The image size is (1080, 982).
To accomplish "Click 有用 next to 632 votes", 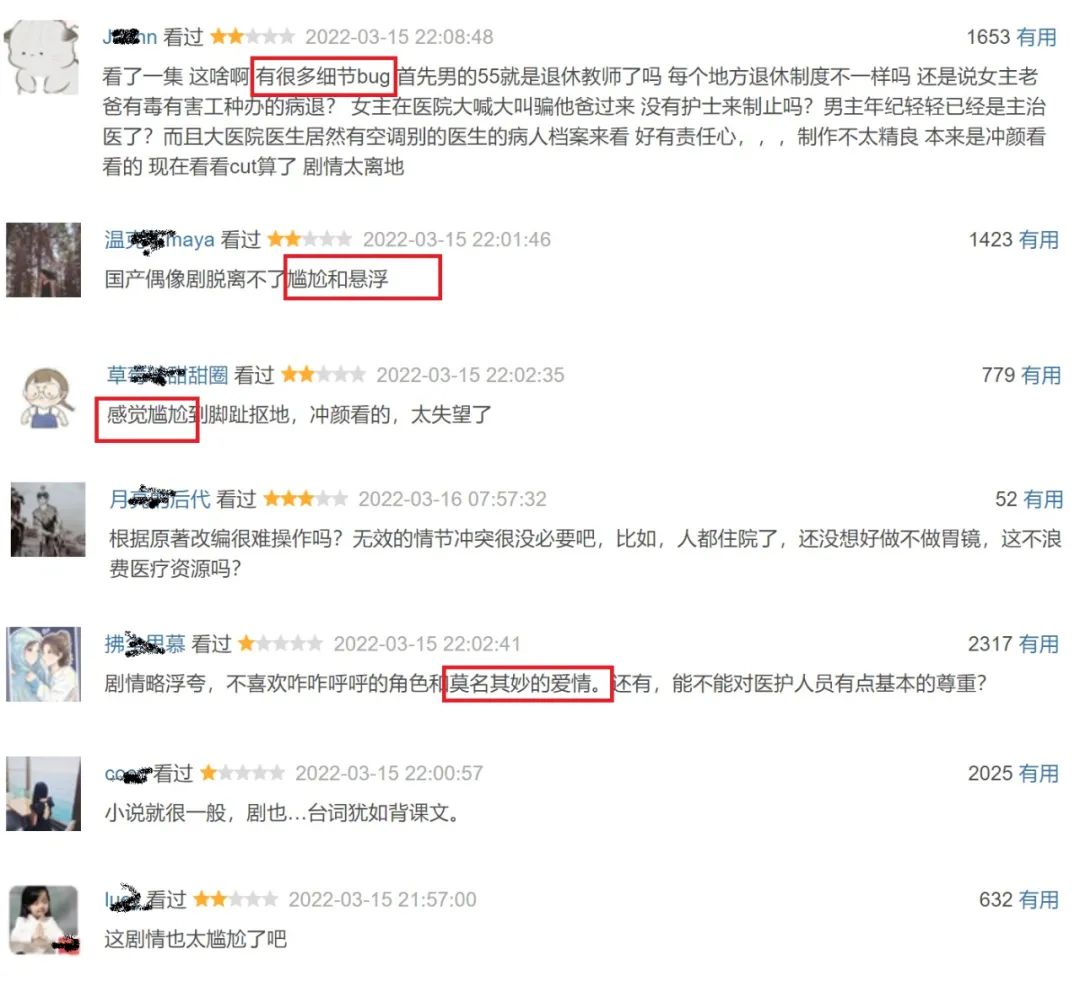I will click(x=1038, y=899).
